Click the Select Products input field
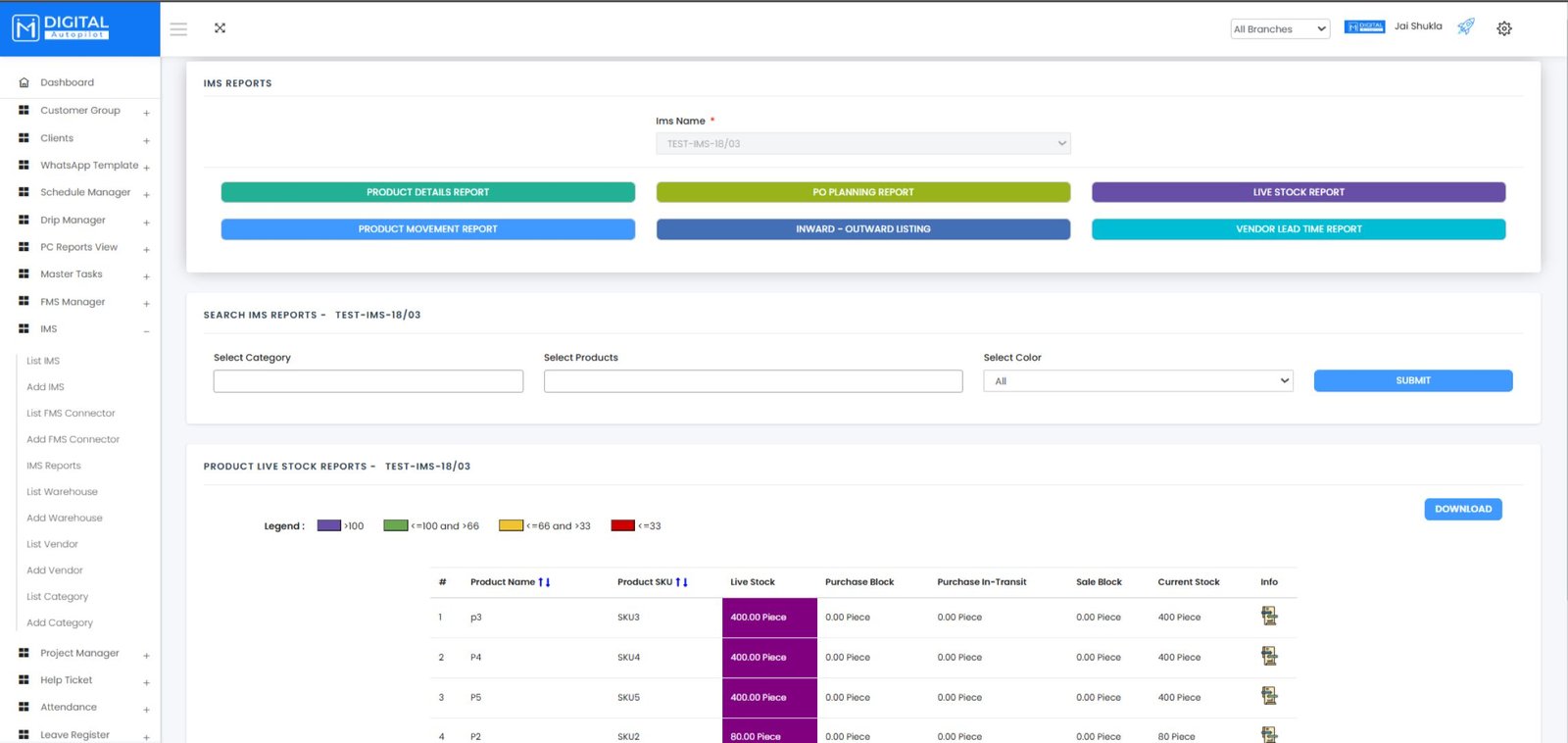1568x743 pixels. point(753,381)
